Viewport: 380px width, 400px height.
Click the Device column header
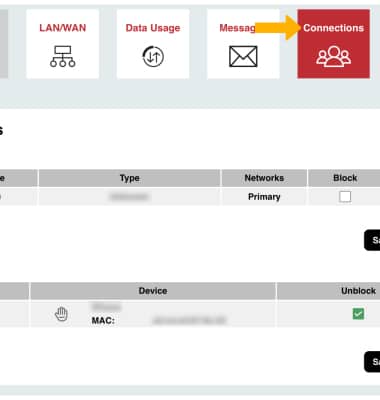(x=153, y=291)
